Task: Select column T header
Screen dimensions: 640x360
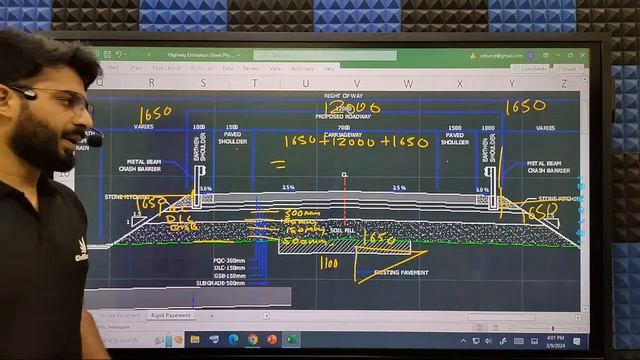Action: pos(254,83)
